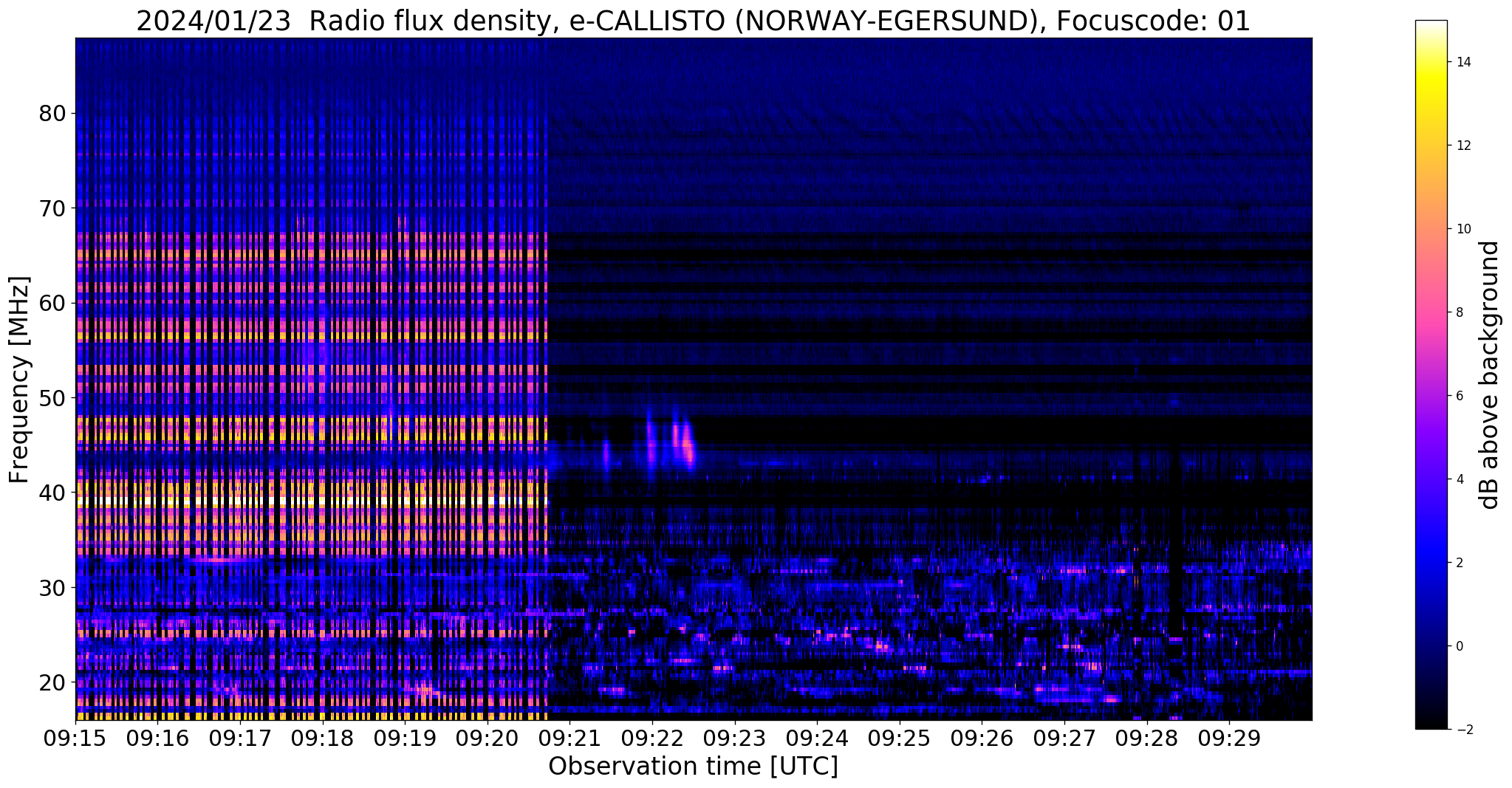
Task: Click the 'Frequency [MHz]' axis label
Action: click(x=20, y=380)
